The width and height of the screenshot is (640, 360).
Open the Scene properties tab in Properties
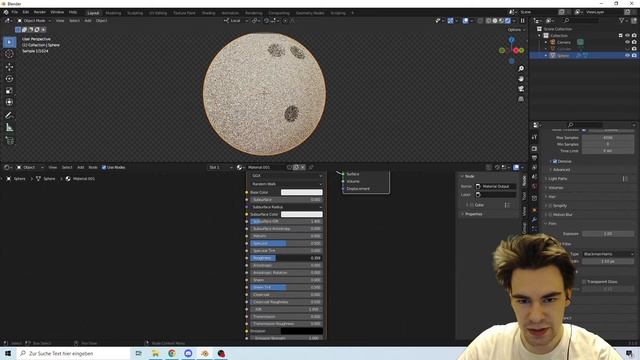534,177
